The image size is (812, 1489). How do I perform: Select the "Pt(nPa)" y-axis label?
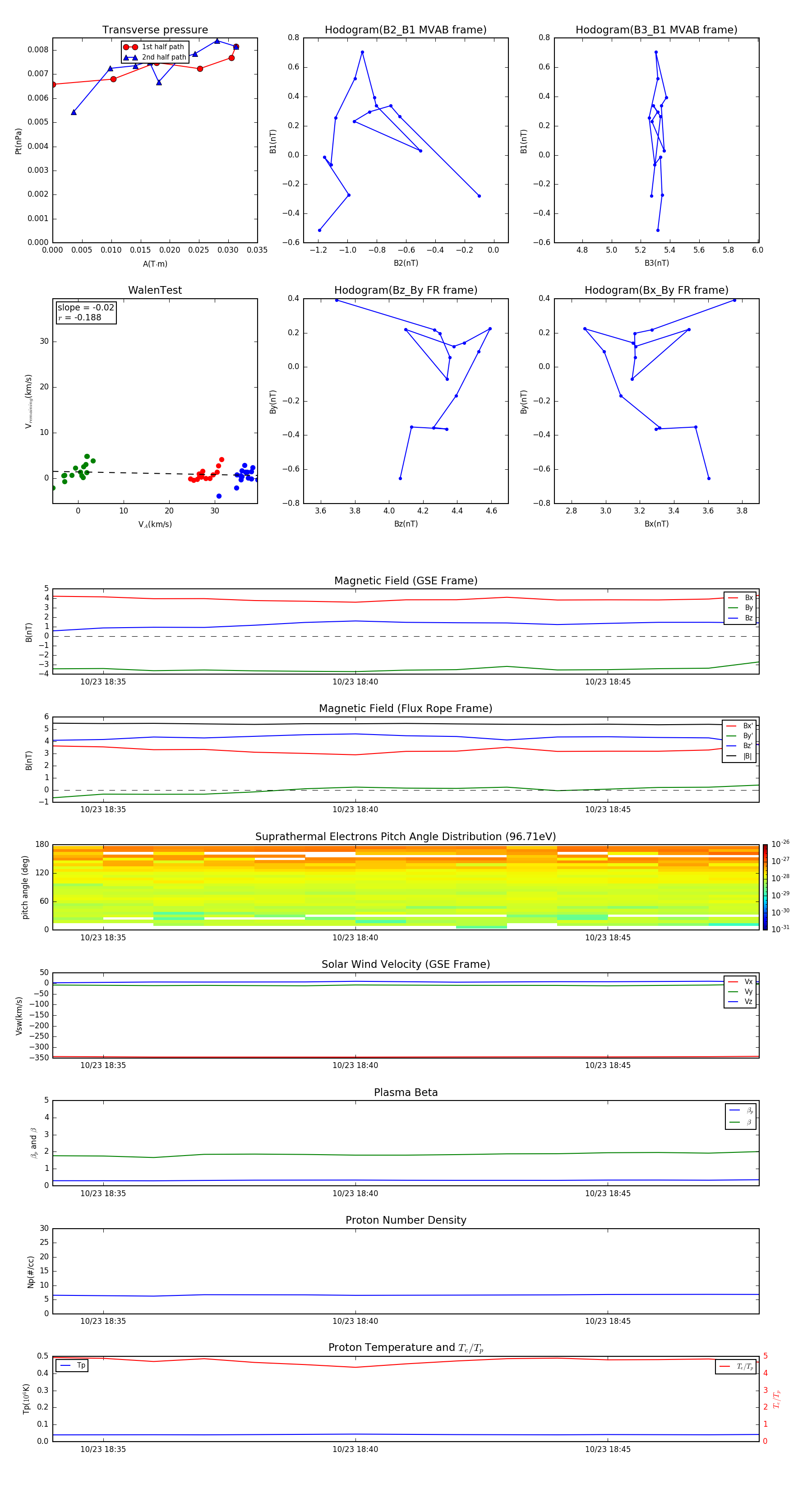click(18, 141)
